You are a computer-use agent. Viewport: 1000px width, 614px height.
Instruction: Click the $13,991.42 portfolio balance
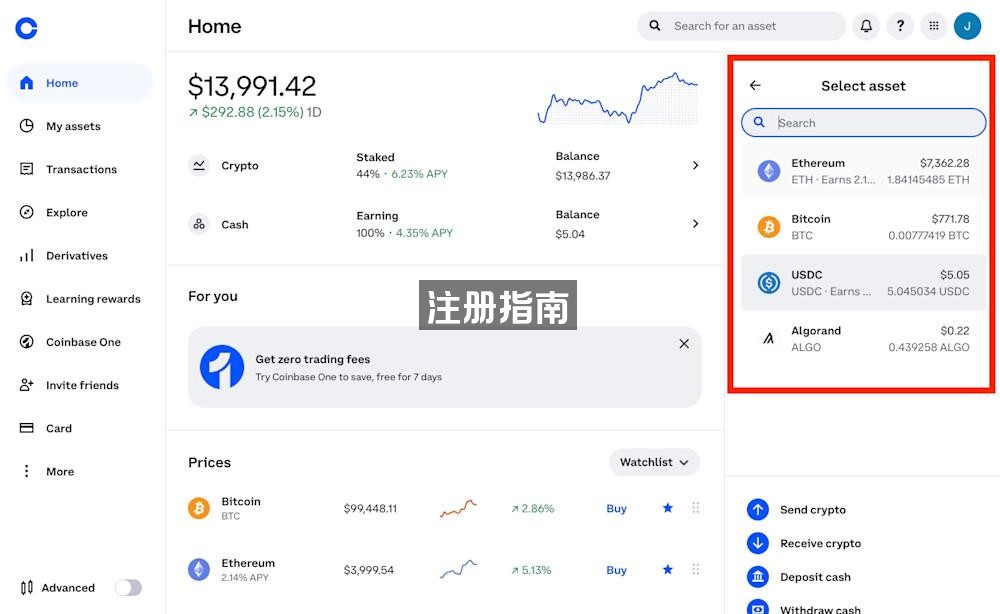coord(252,86)
